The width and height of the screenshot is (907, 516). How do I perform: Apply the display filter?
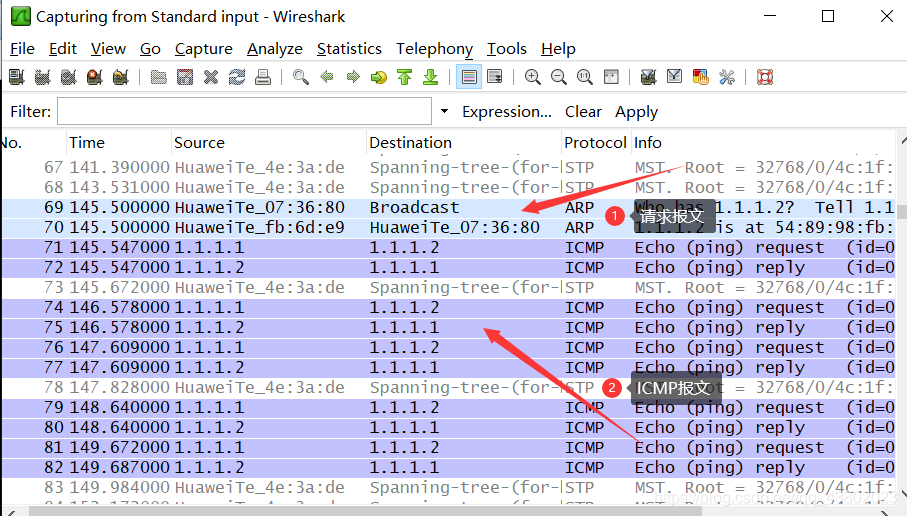coord(636,112)
